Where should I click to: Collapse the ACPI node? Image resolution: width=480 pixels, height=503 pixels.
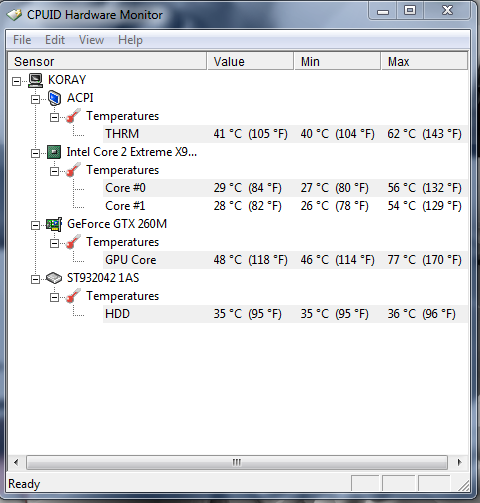pos(35,99)
